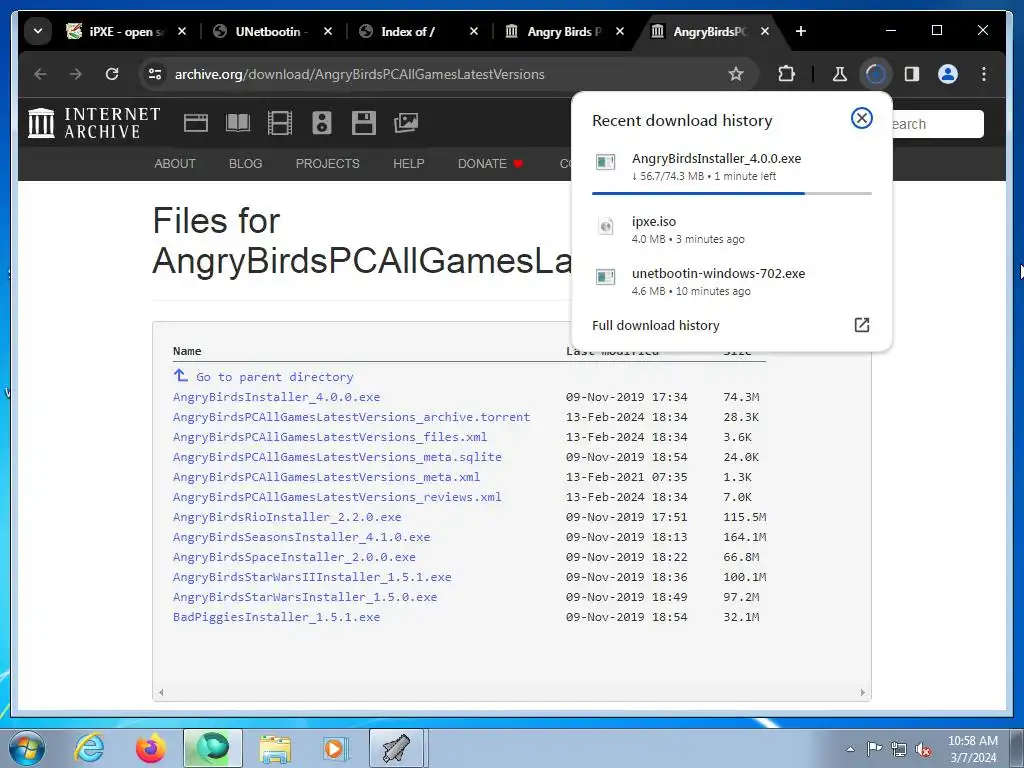
Task: Go forward to next page
Action: pos(76,74)
